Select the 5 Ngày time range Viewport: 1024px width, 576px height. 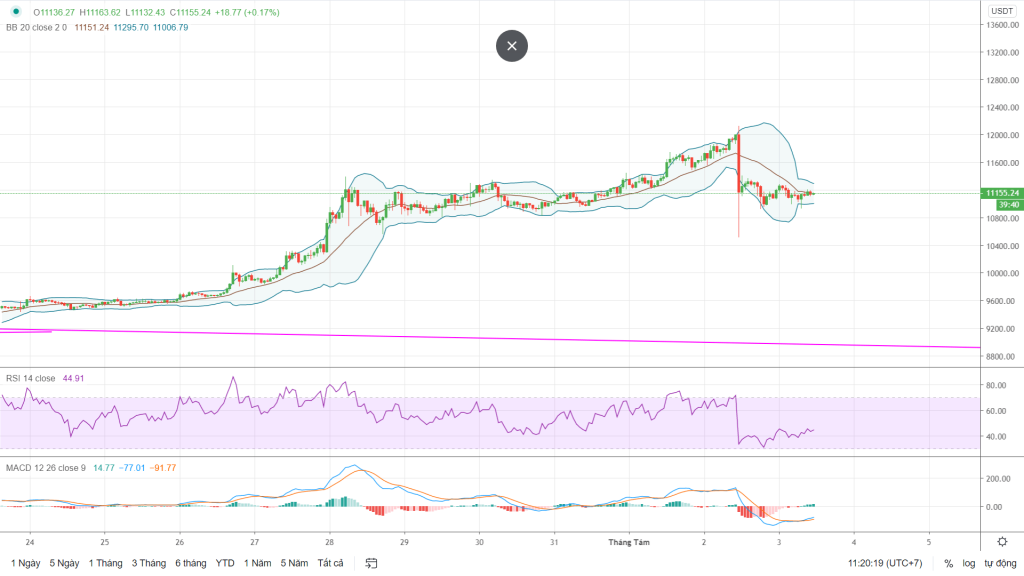pos(64,563)
